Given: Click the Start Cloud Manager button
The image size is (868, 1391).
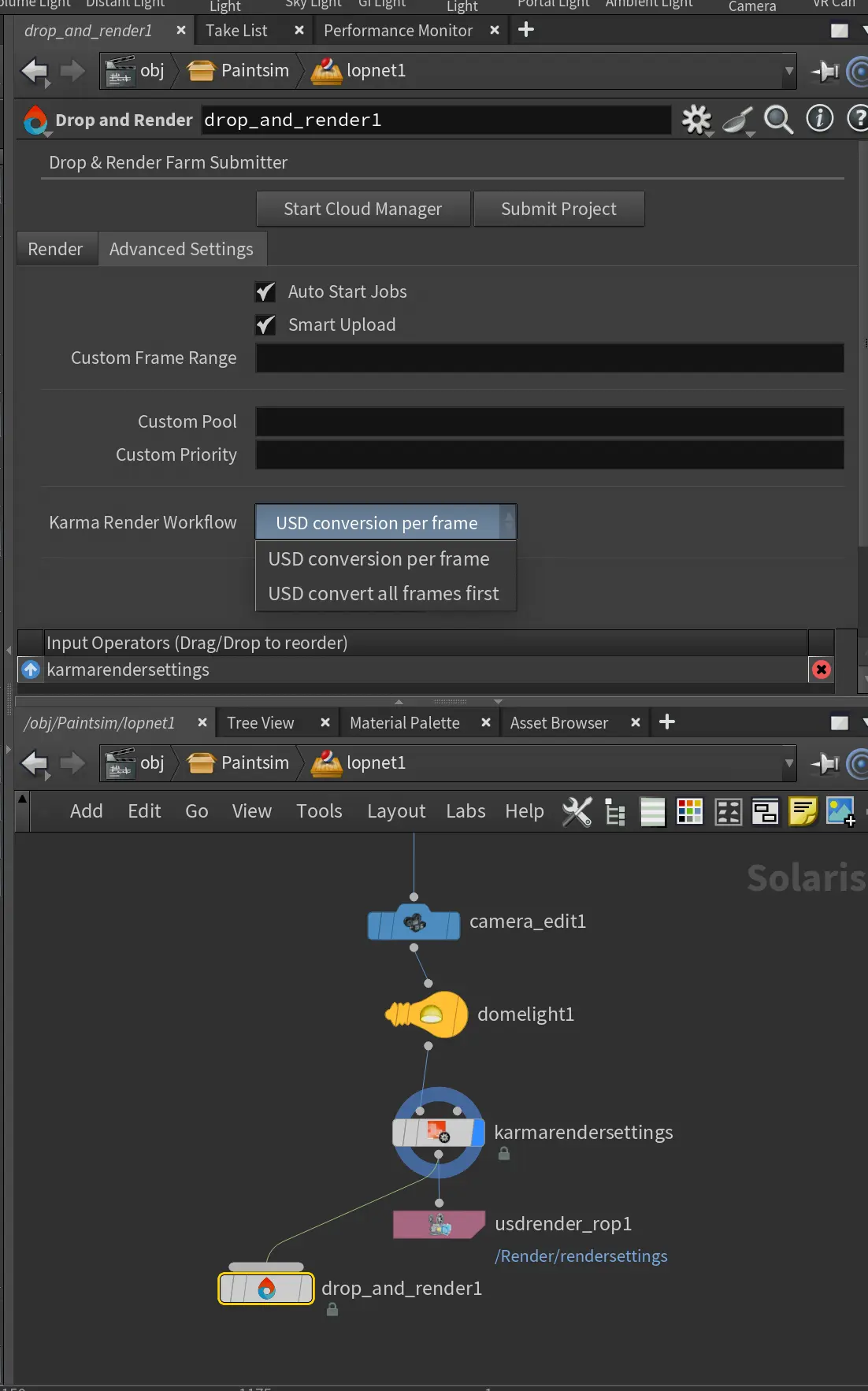Looking at the screenshot, I should (x=362, y=210).
